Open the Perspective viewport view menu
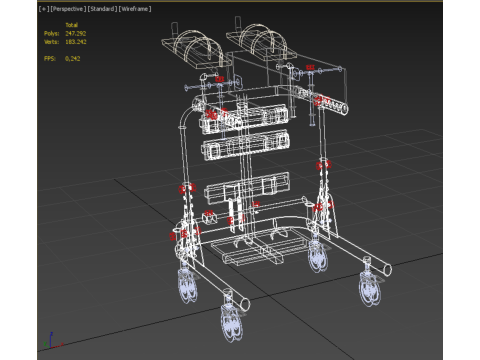 68,9
